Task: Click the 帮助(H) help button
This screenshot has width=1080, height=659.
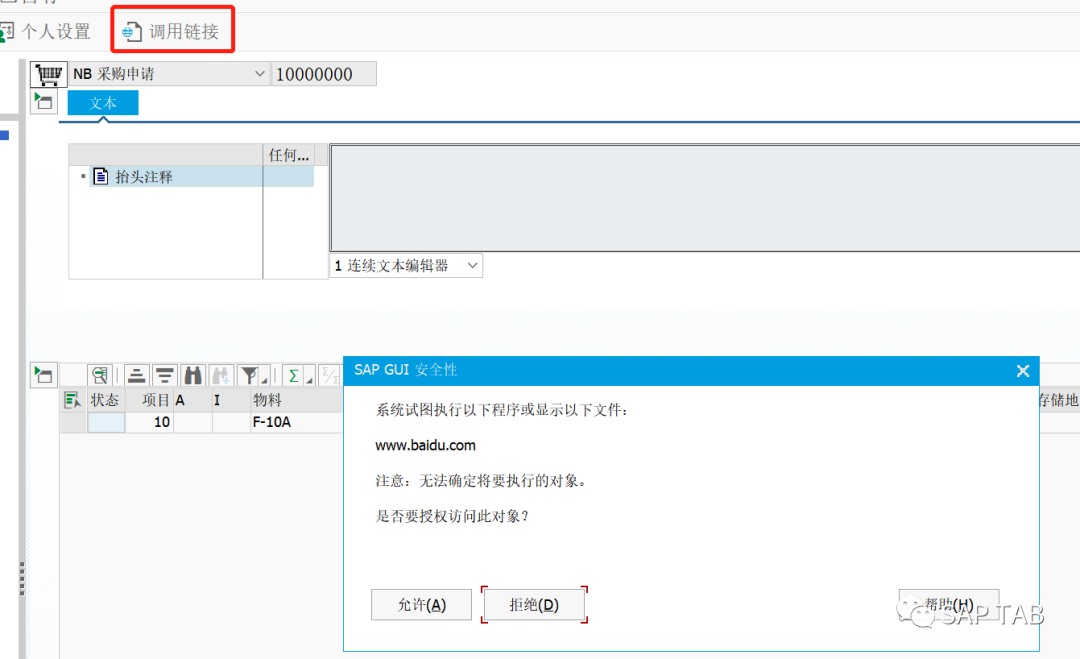Action: pos(948,605)
